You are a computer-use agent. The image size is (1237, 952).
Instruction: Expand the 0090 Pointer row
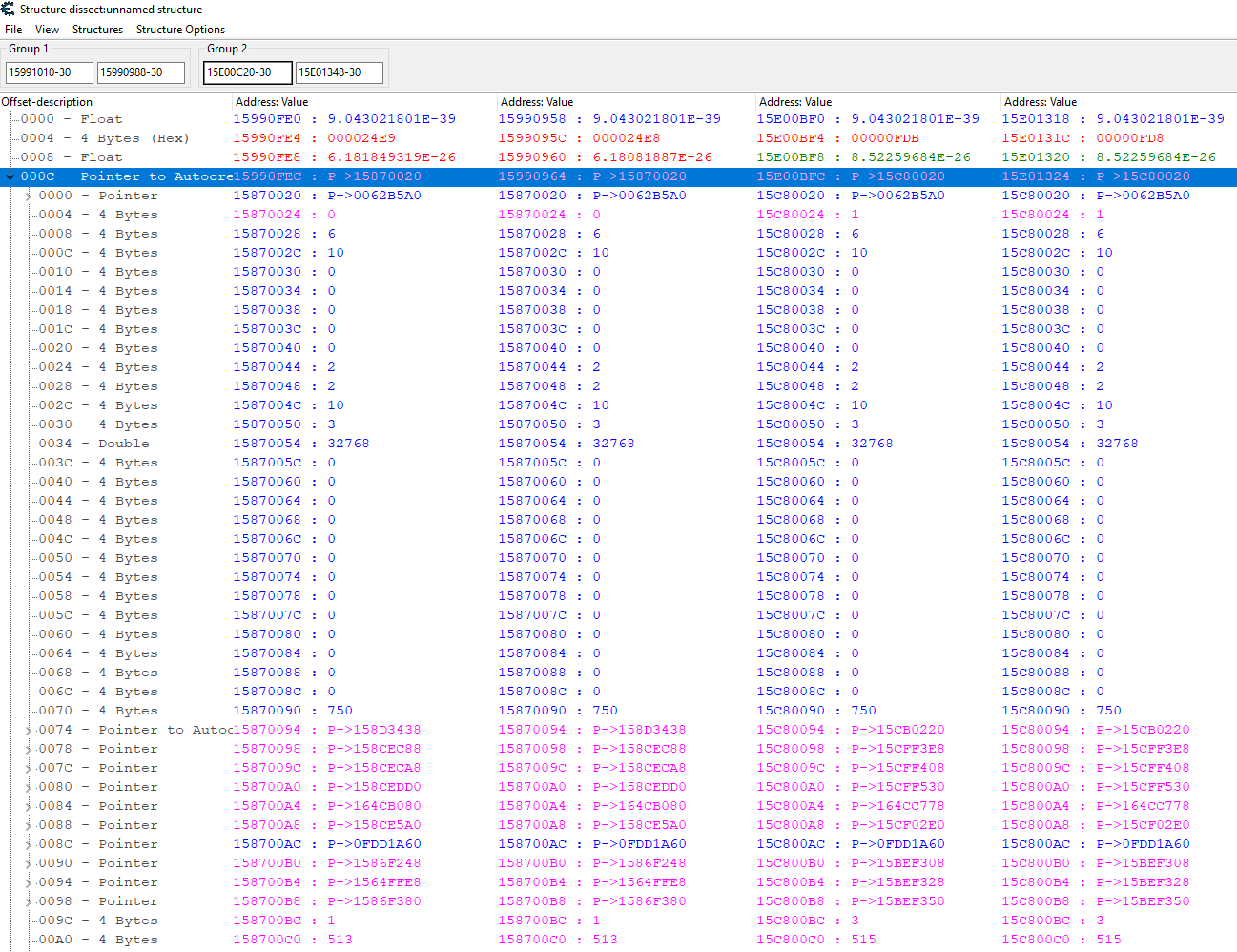click(x=28, y=863)
